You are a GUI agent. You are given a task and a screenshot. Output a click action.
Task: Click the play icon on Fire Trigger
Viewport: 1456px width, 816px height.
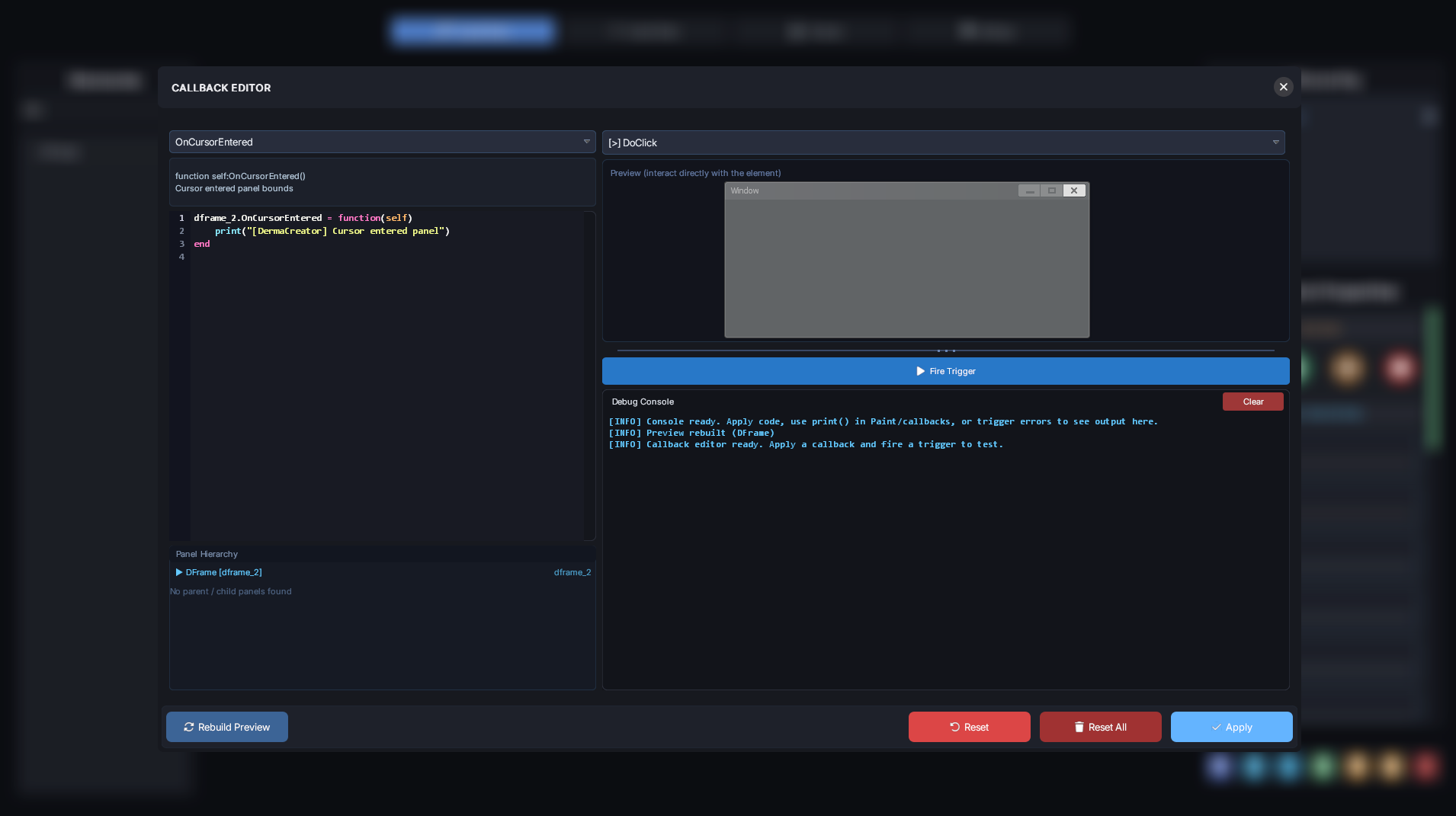tap(919, 371)
